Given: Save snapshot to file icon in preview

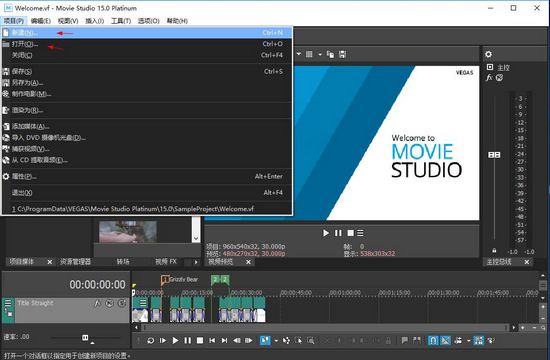Looking at the screenshot, I should (x=342, y=54).
